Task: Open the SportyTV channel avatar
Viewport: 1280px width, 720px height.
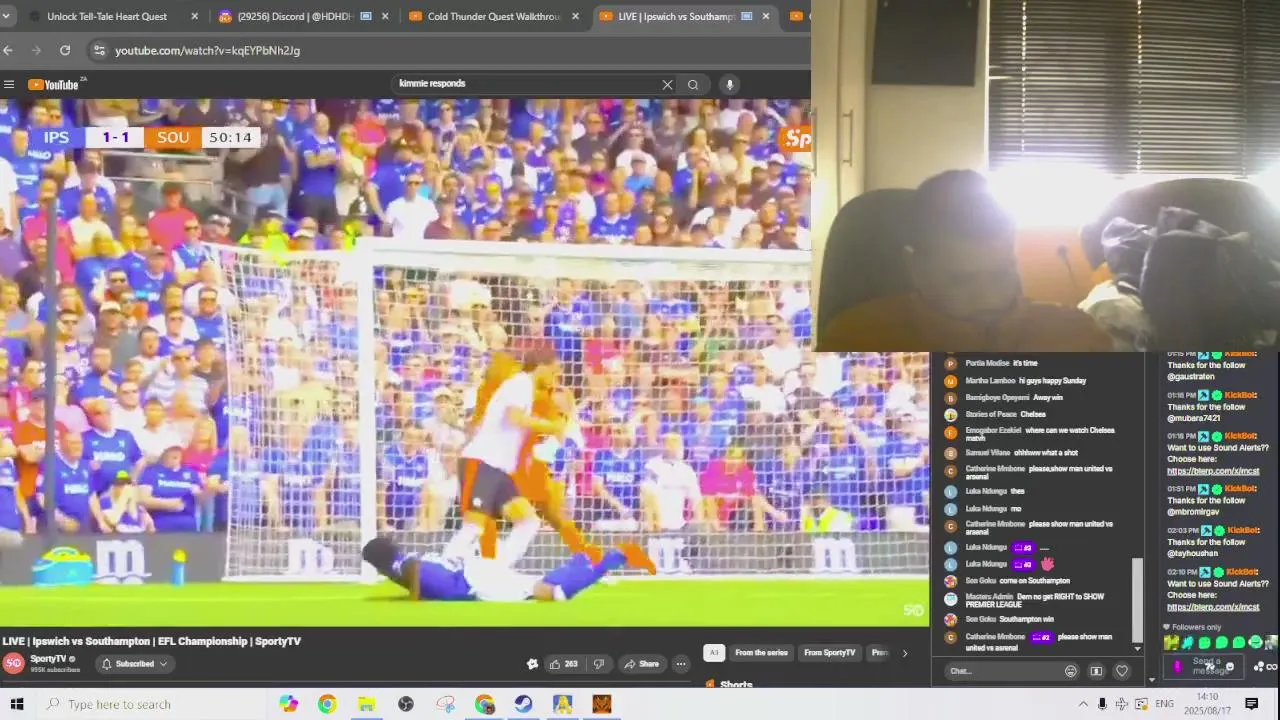Action: (13, 663)
